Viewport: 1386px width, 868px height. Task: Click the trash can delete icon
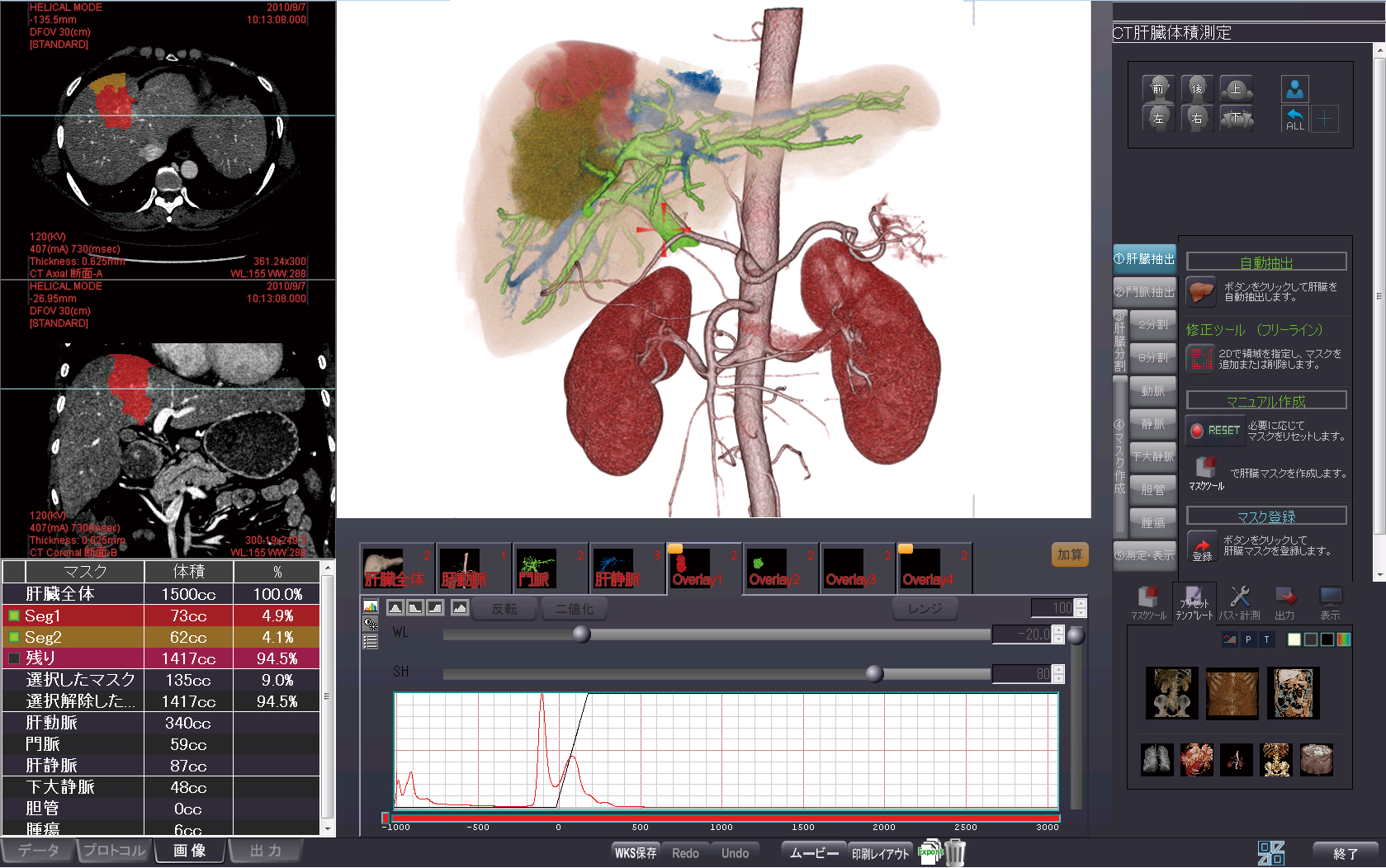tap(955, 852)
